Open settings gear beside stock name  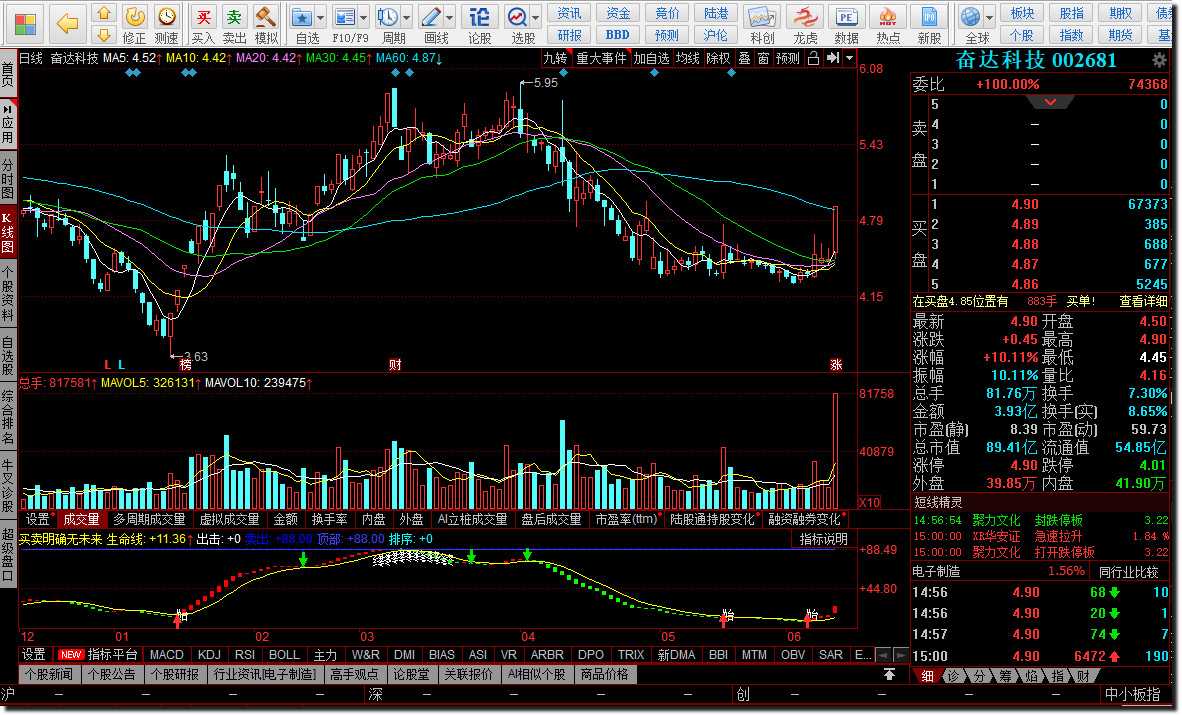[x=1159, y=60]
